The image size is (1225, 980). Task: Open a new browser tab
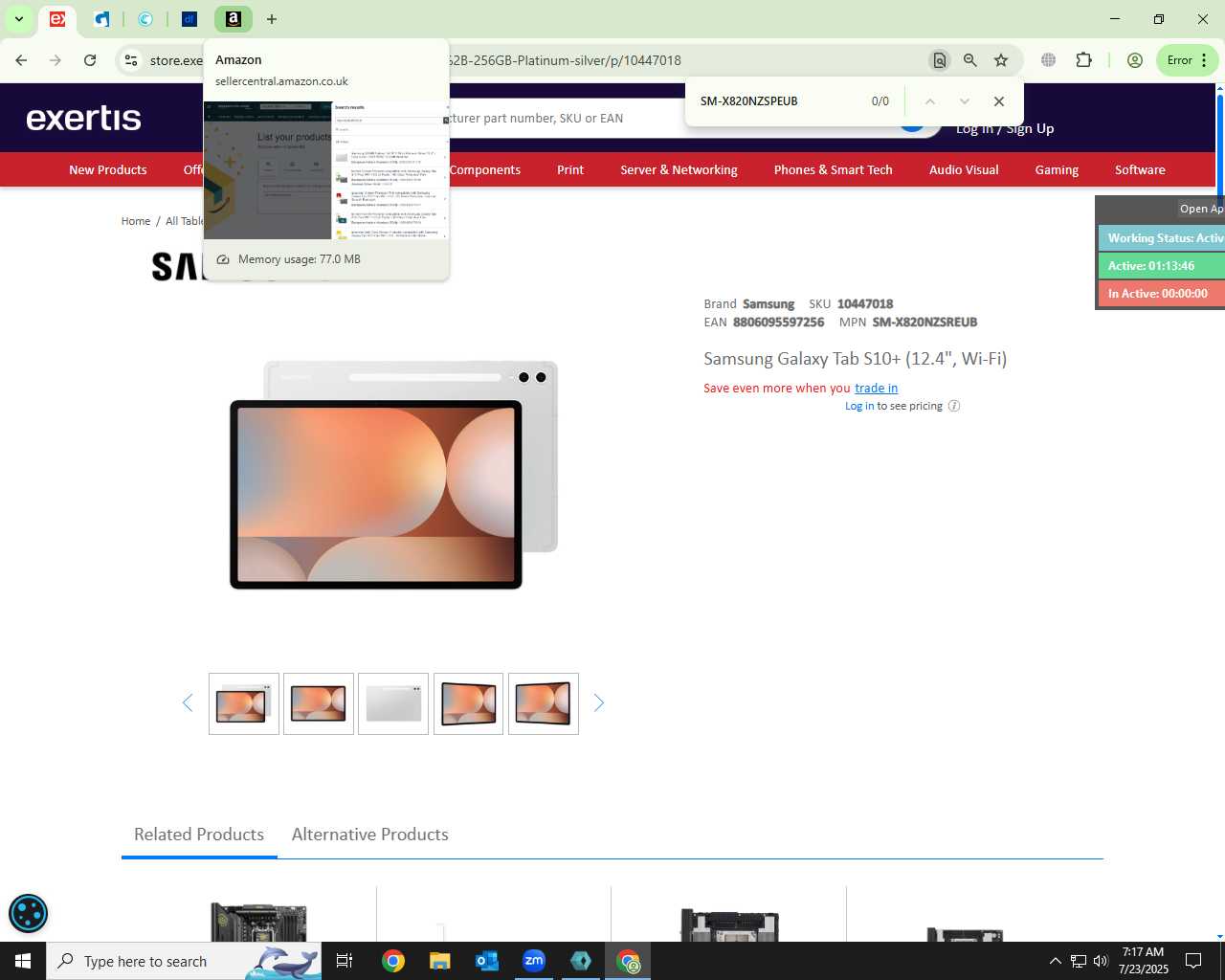[272, 19]
